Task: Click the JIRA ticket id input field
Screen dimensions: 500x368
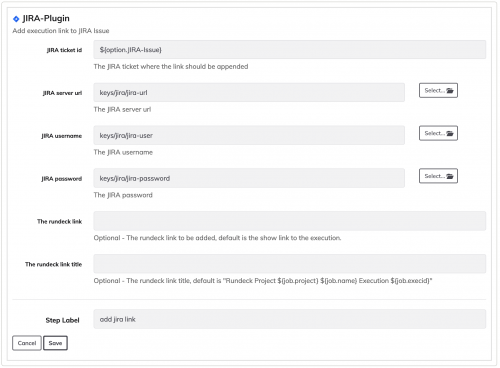Action: [289, 50]
